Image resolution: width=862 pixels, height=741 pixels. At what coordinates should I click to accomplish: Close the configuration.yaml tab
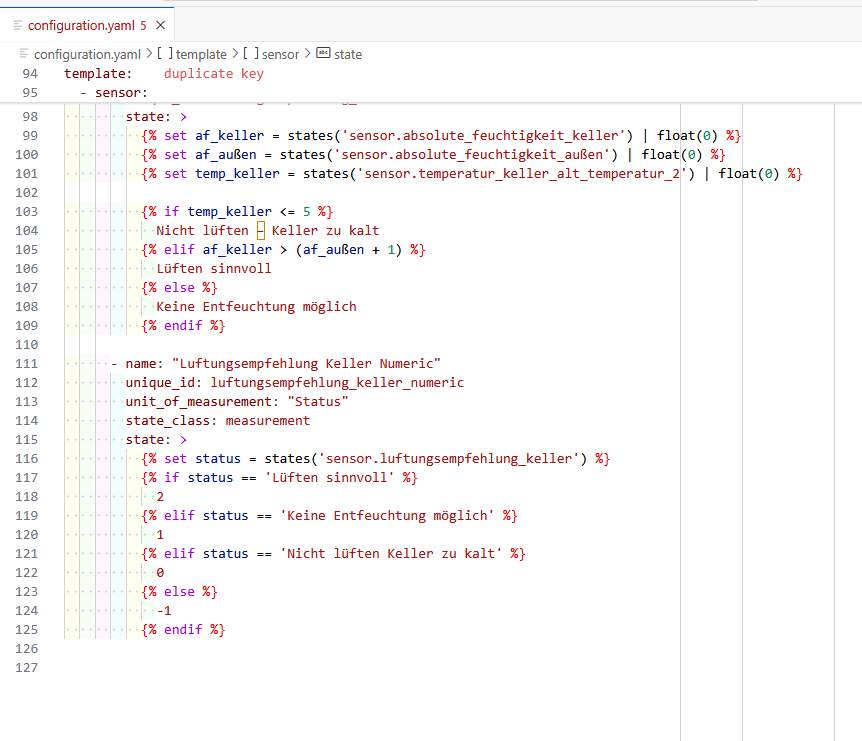click(x=158, y=25)
